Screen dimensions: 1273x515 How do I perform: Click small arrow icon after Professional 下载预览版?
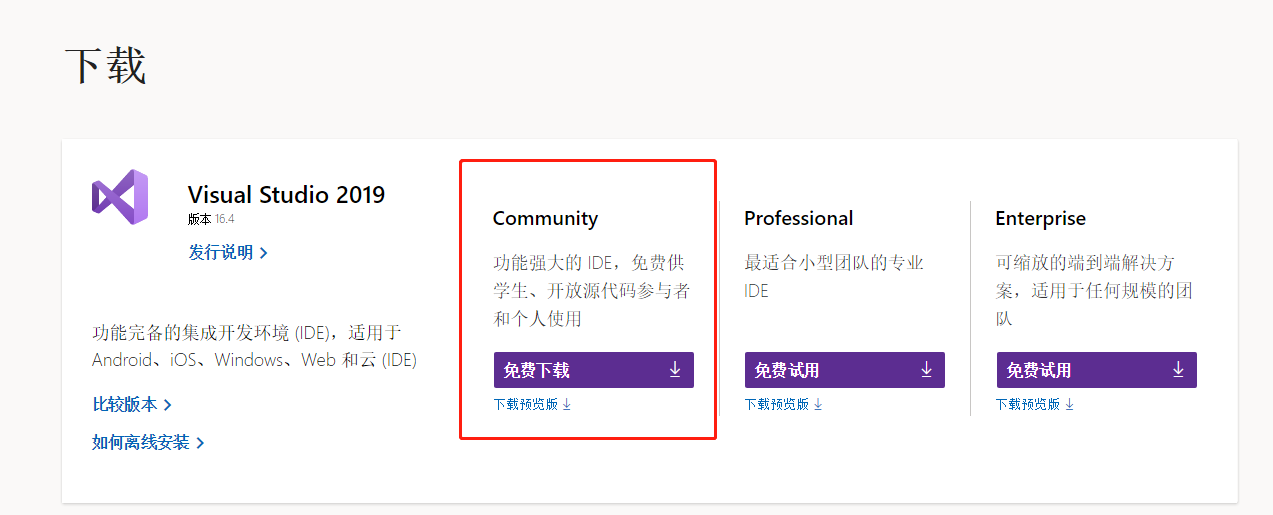pyautogui.click(x=818, y=405)
